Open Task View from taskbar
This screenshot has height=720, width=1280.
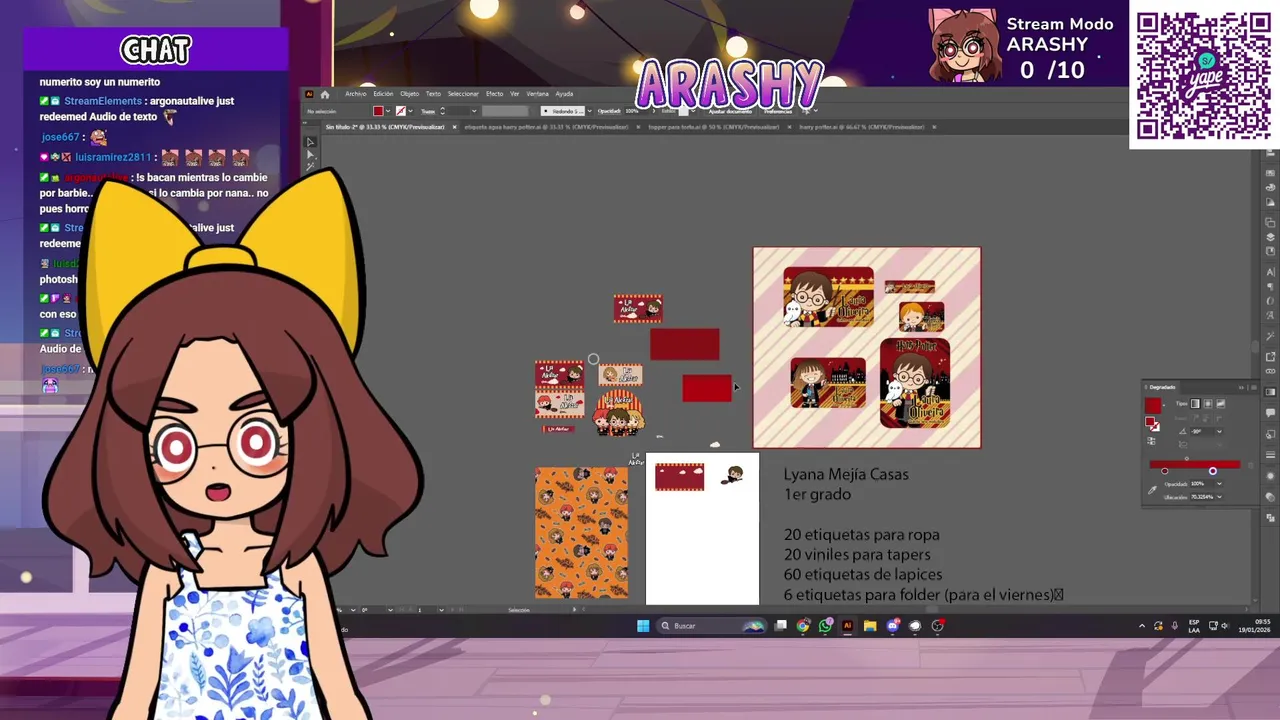point(781,626)
